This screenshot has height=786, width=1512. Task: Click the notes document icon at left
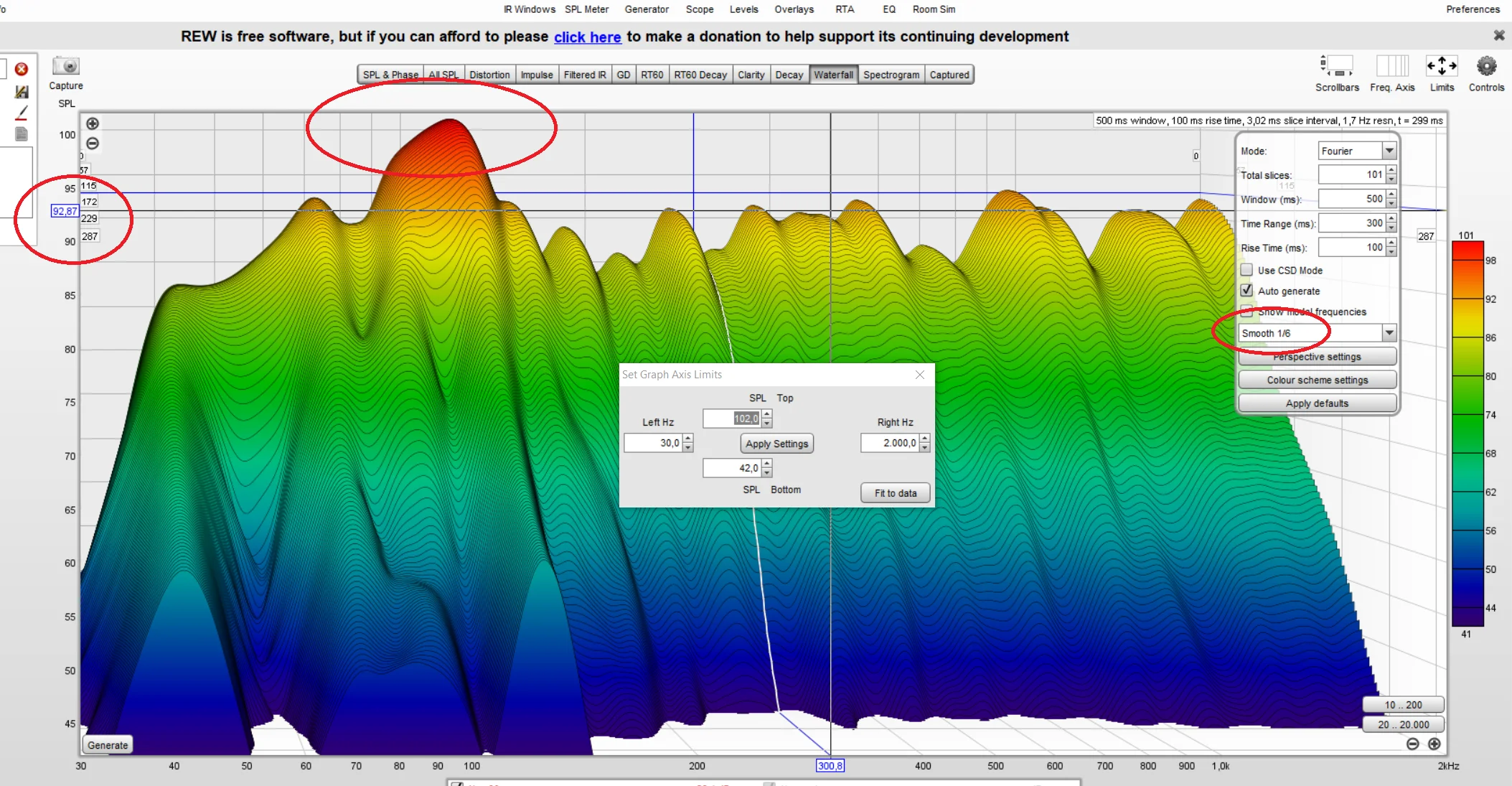pyautogui.click(x=22, y=134)
